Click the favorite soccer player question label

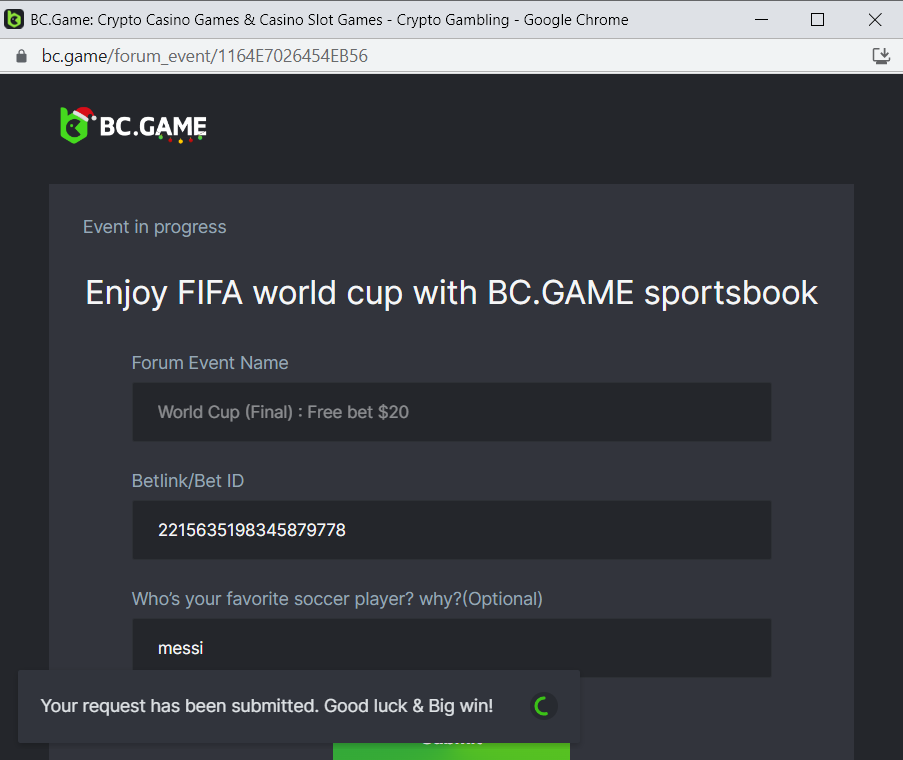(x=337, y=599)
